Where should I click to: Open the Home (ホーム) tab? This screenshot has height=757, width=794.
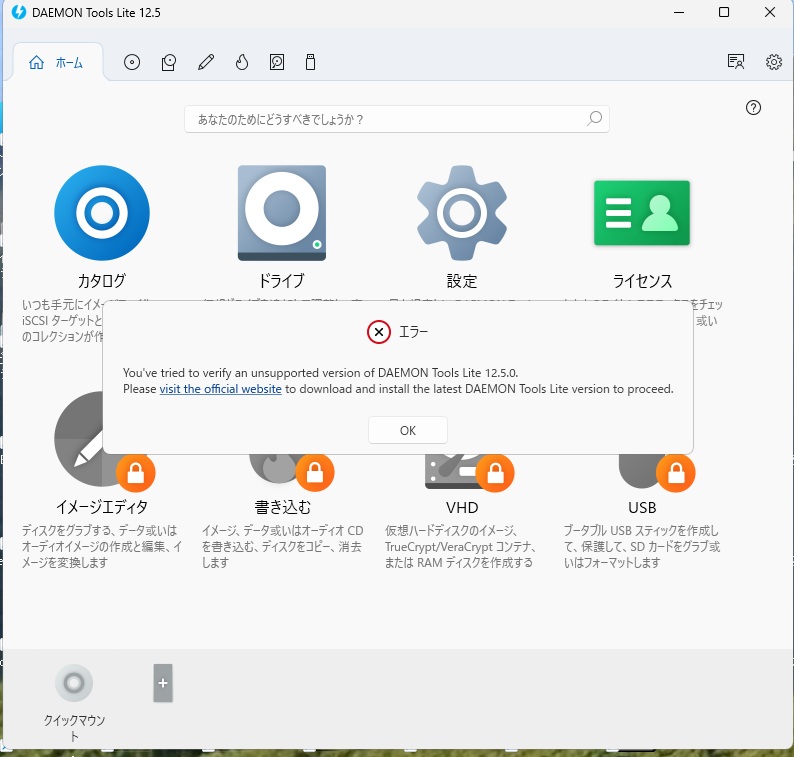(57, 63)
